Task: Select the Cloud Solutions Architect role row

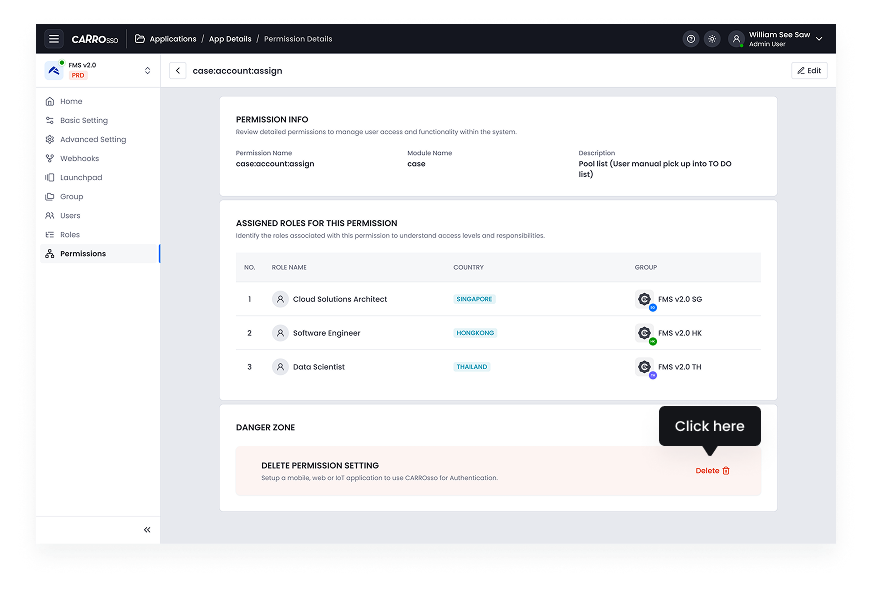Action: (x=339, y=299)
